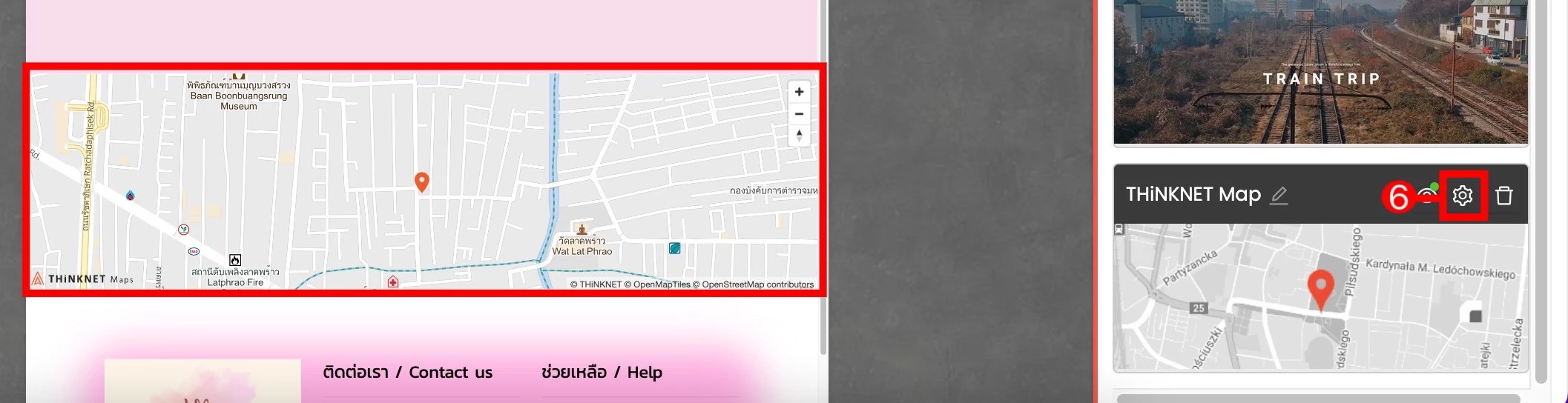This screenshot has height=403, width=1568.
Task: Click the page preview vertical scrollbar
Action: pyautogui.click(x=823, y=178)
